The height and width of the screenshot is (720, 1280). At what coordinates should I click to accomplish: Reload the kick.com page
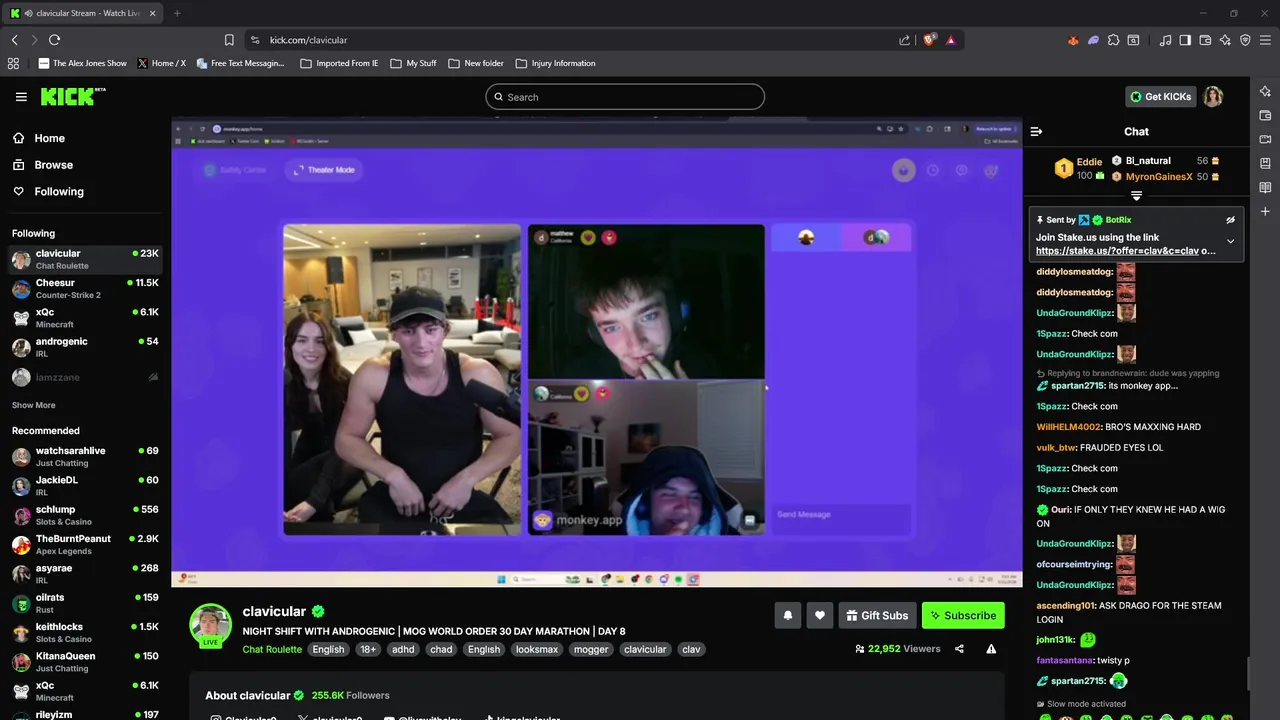click(x=54, y=40)
